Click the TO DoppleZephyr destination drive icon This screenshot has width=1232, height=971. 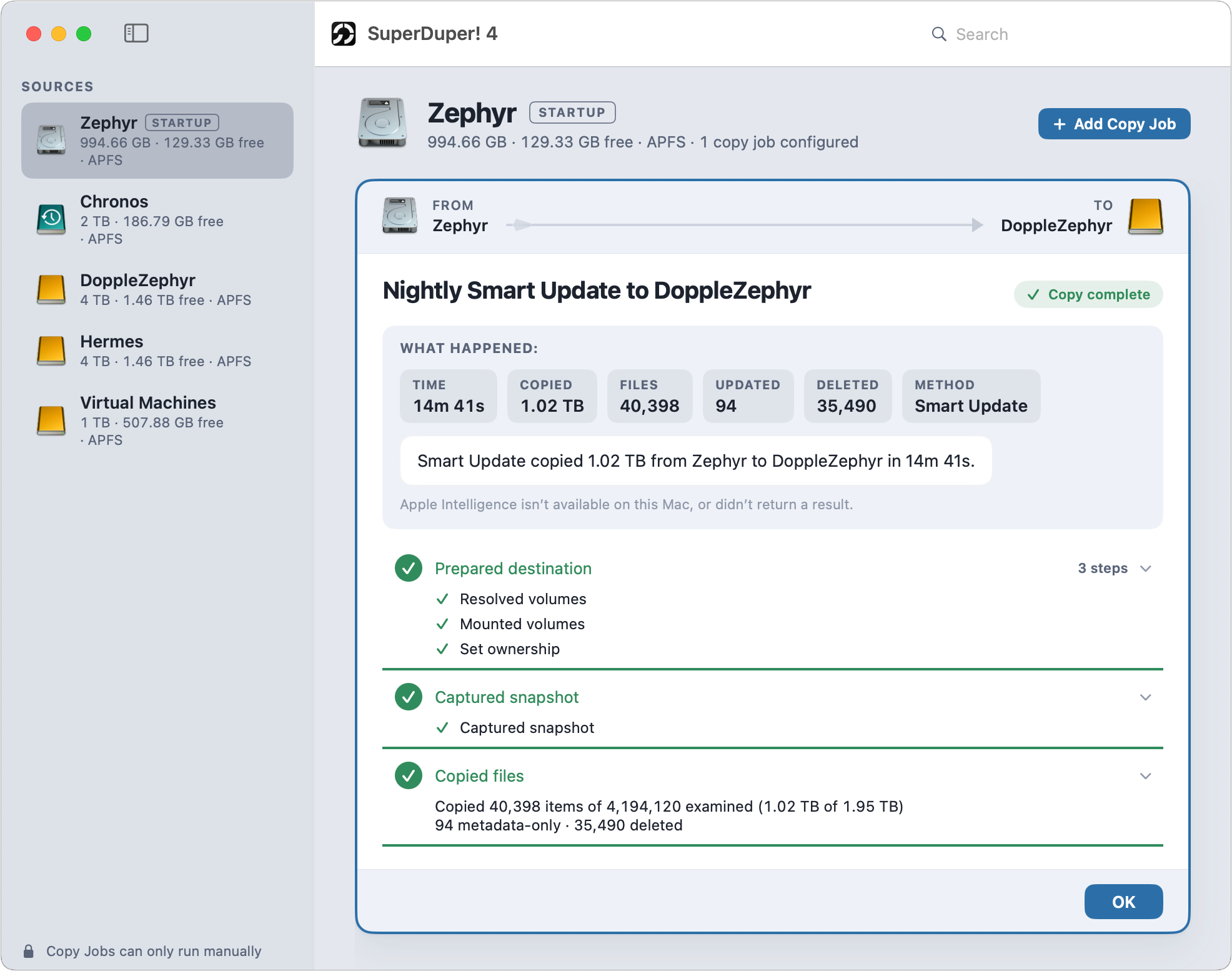coord(1146,216)
